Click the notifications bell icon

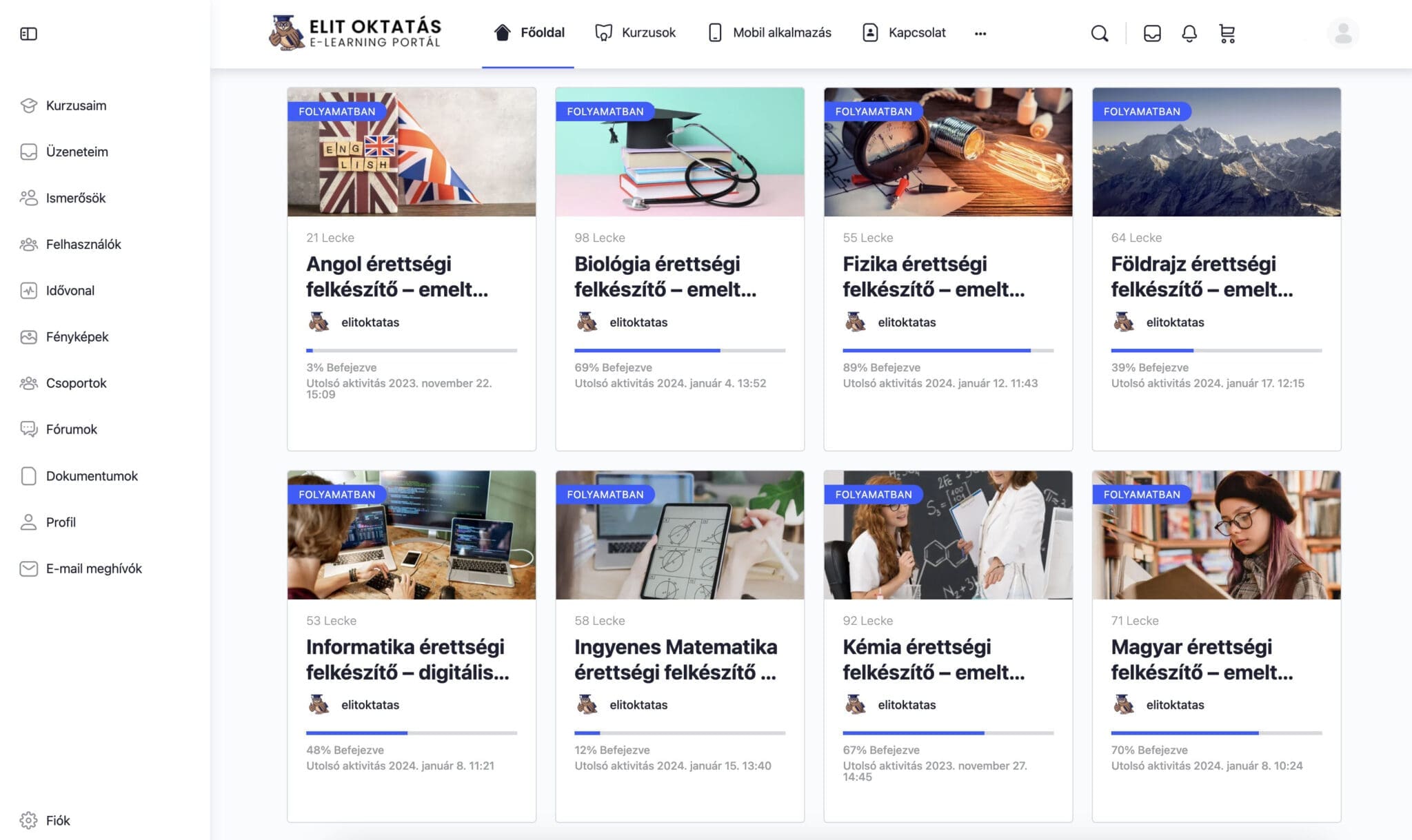(x=1189, y=33)
